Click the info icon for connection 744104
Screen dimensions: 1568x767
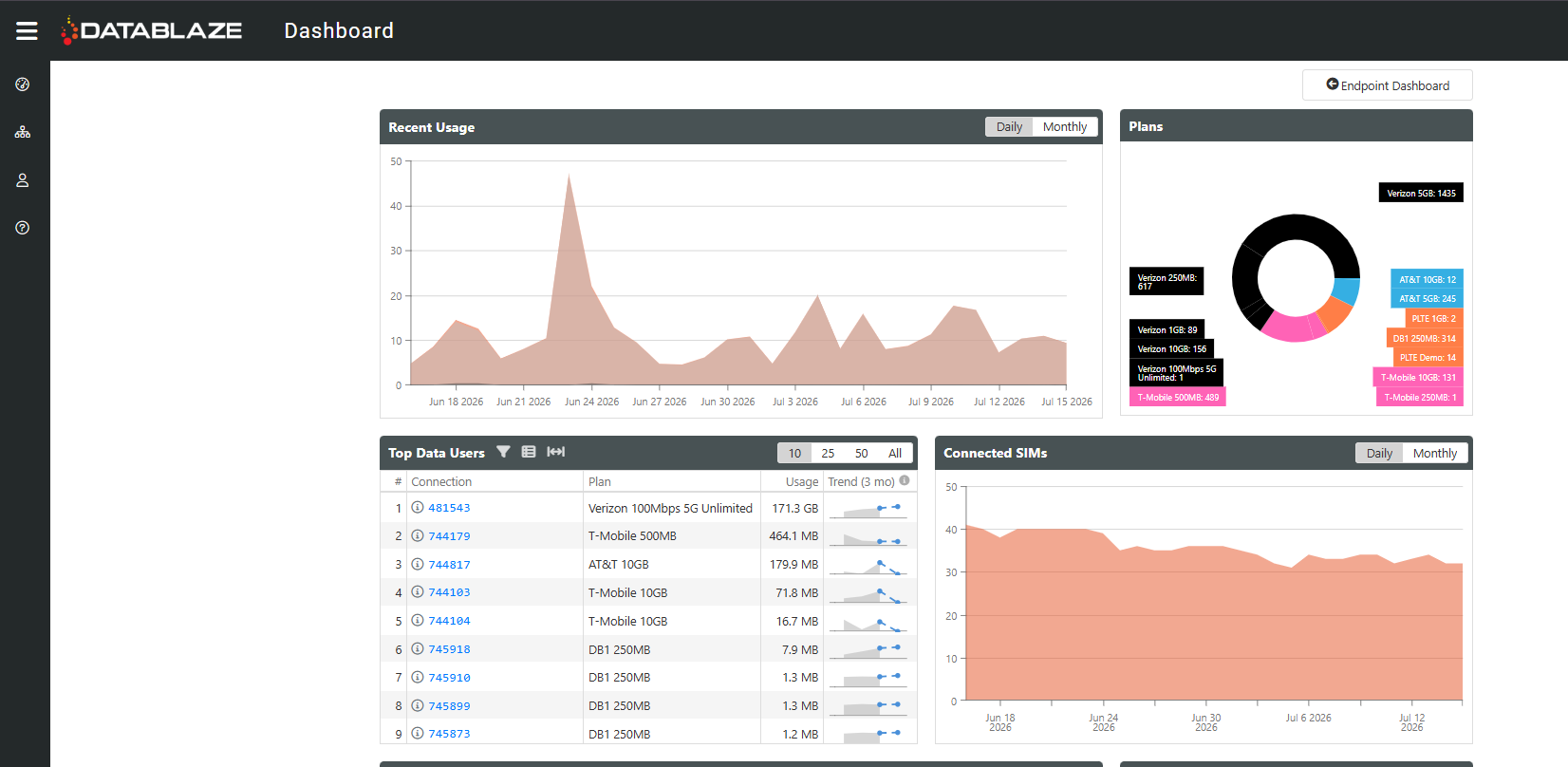point(418,621)
